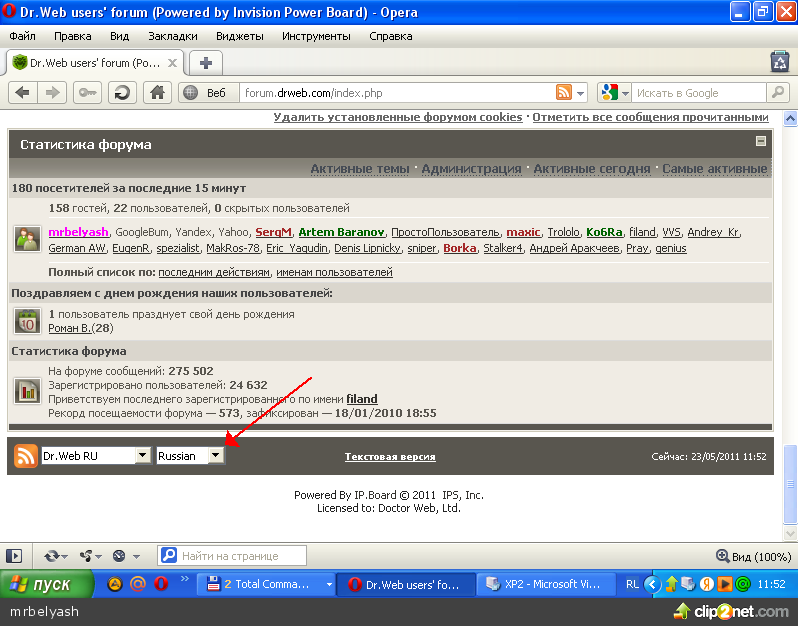798x626 pixels.
Task: Click the Вид (100%) zoom control
Action: click(754, 556)
